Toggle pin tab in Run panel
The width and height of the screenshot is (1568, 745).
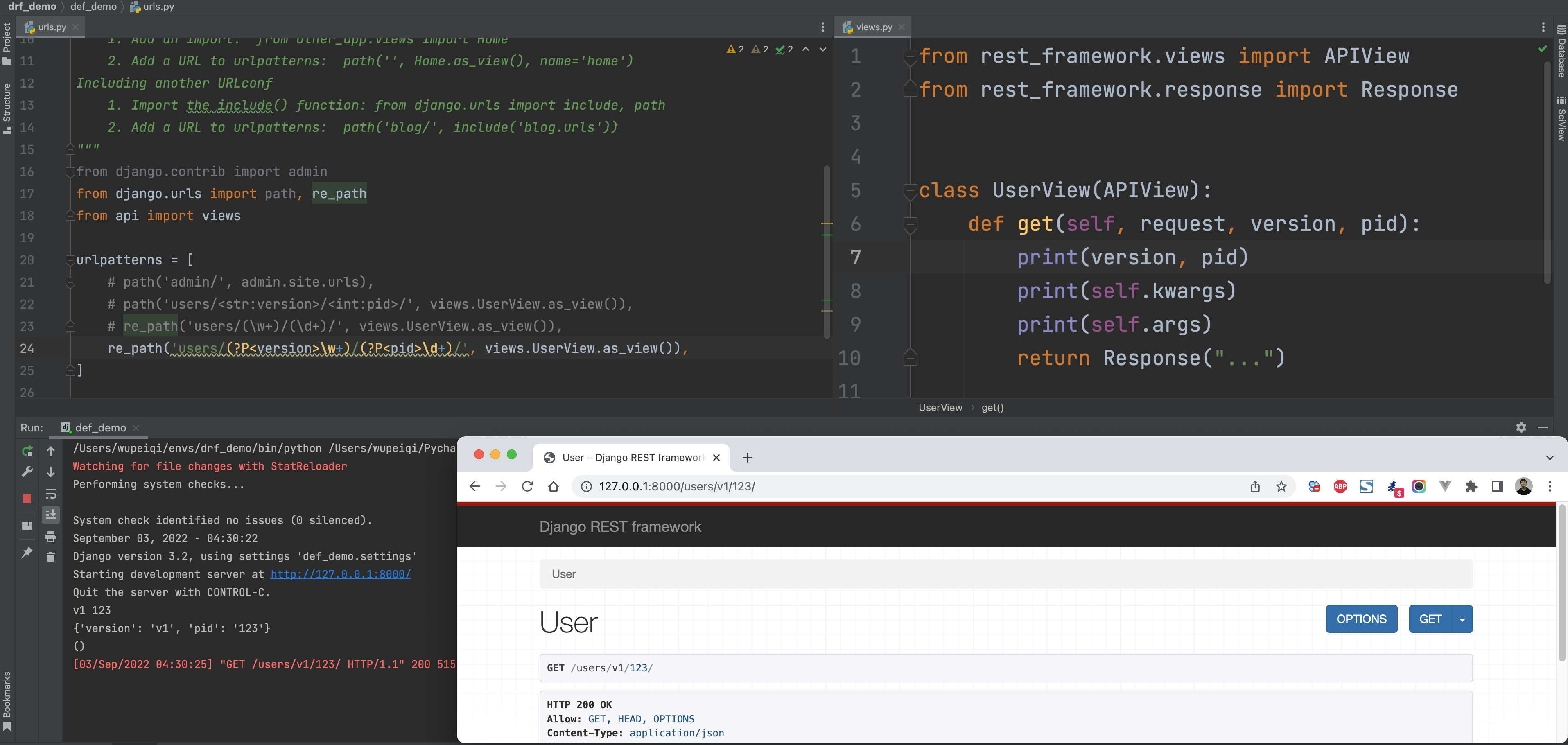pyautogui.click(x=27, y=553)
